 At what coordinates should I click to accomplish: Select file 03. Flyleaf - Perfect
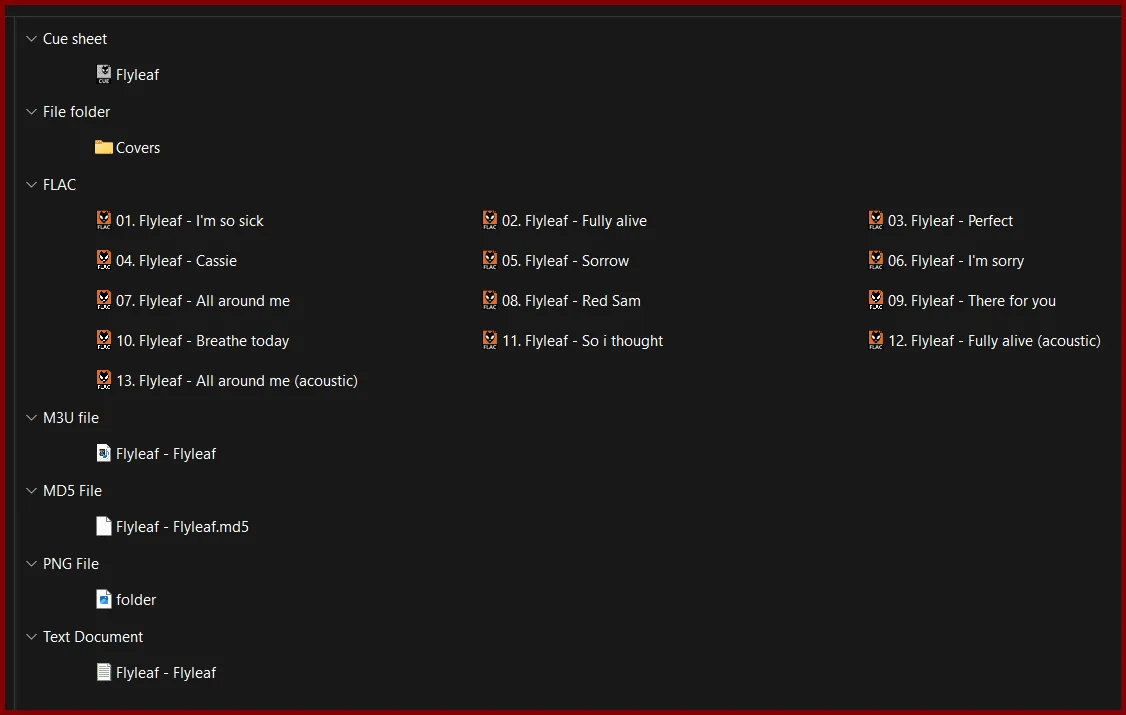point(950,220)
